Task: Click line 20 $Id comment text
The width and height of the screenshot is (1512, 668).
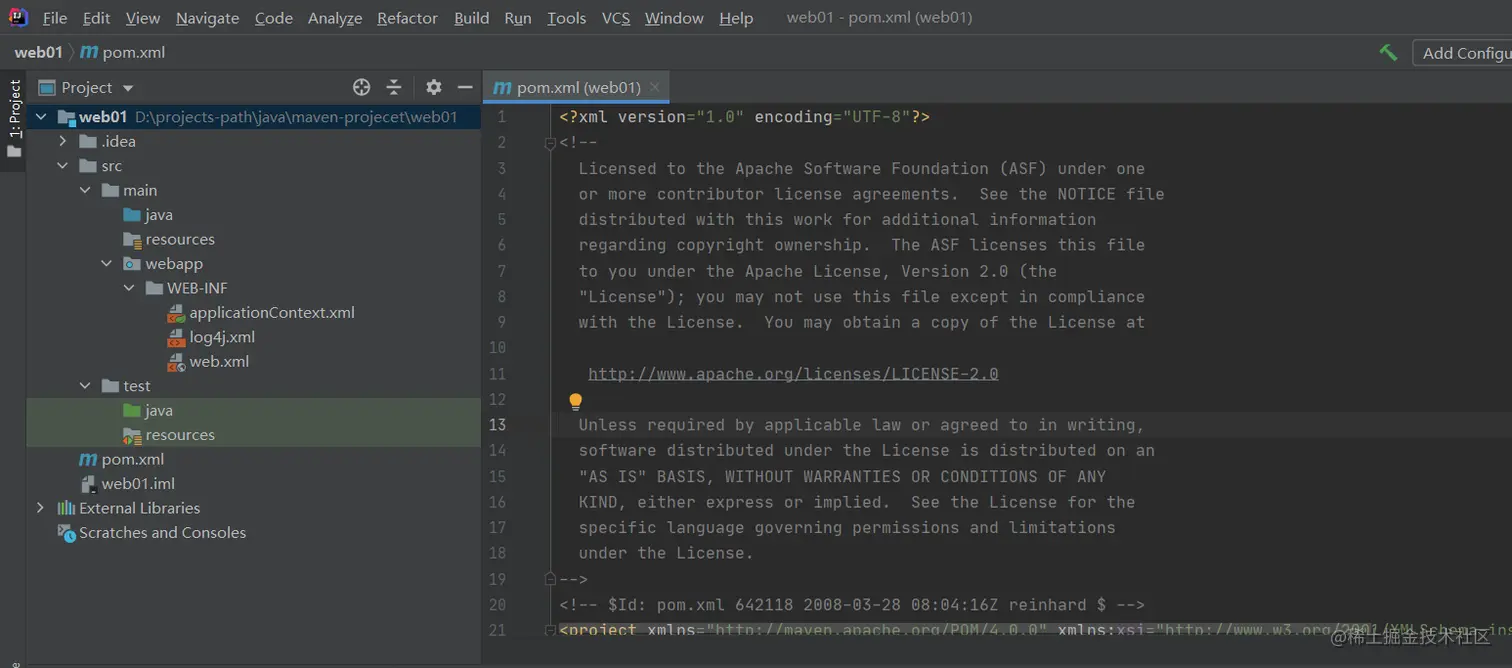Action: [852, 605]
